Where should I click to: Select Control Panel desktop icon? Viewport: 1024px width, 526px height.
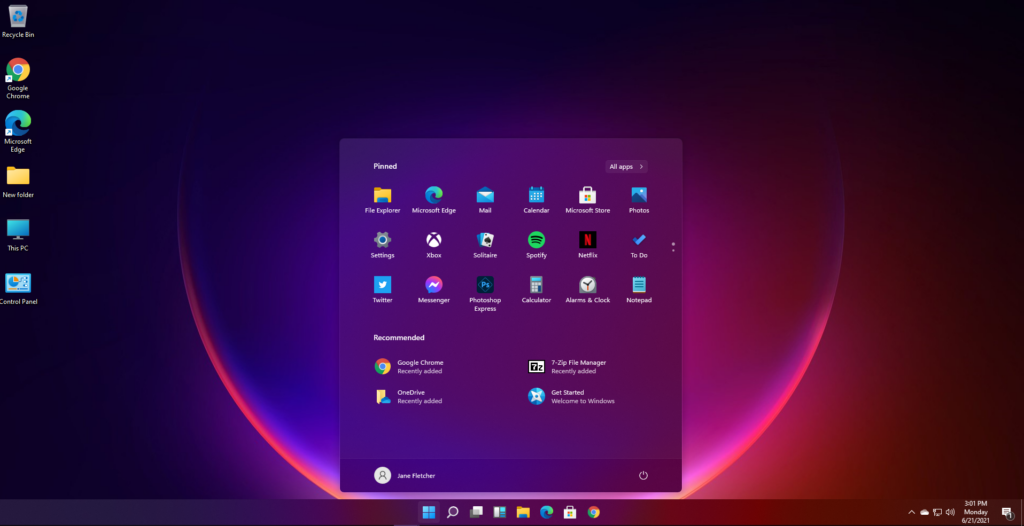tap(18, 289)
